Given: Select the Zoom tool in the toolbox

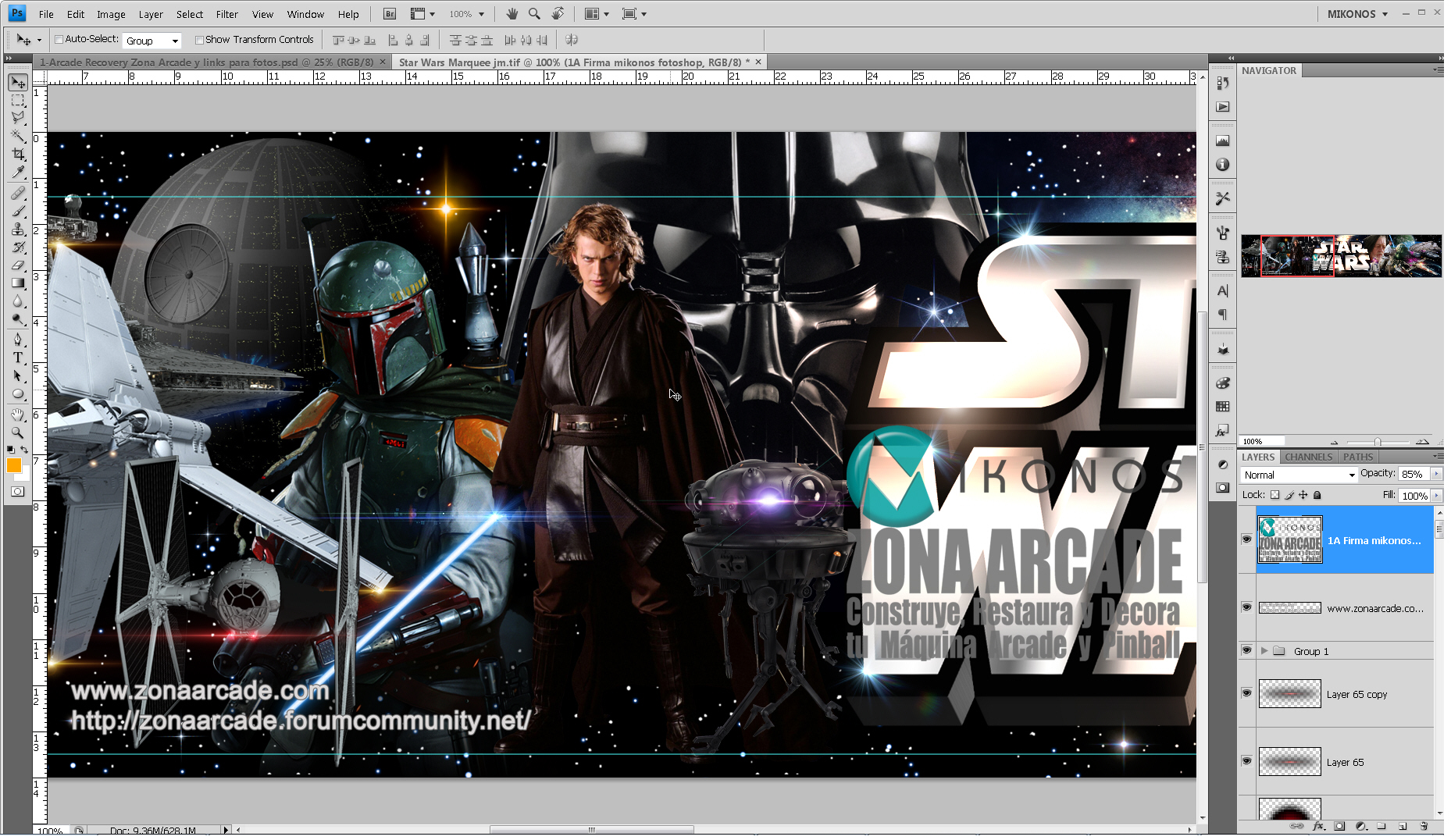Looking at the screenshot, I should pyautogui.click(x=18, y=432).
